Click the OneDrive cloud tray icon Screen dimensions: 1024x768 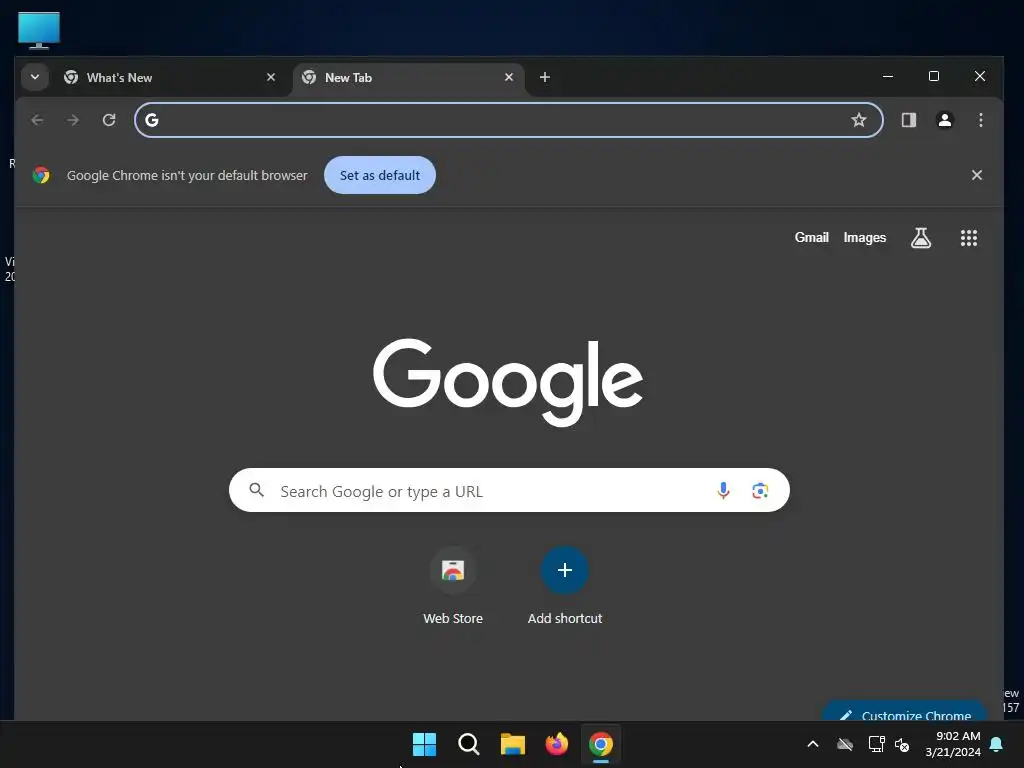(845, 744)
